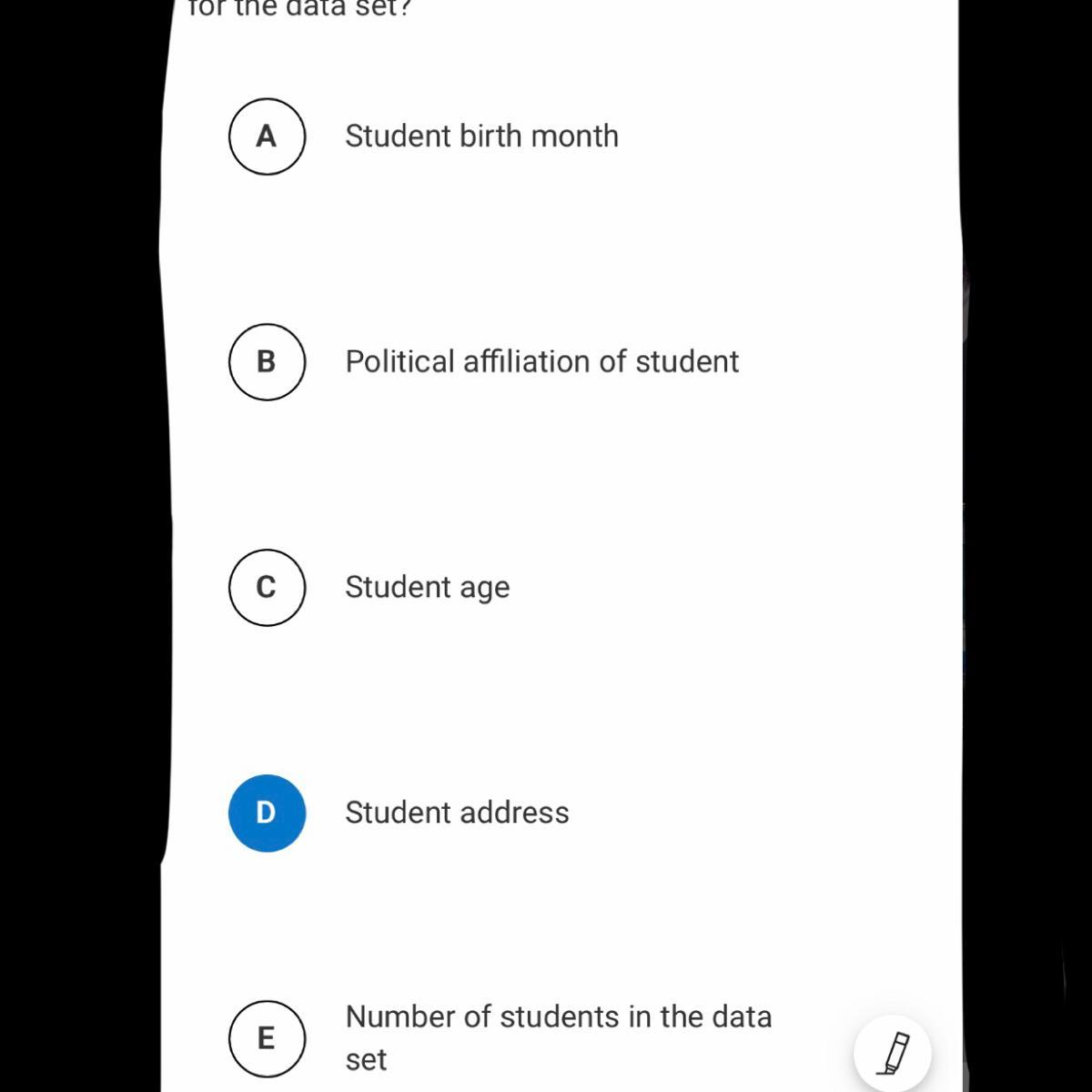Click the 'Student age' answer label
1092x1092 pixels.
coord(427,587)
